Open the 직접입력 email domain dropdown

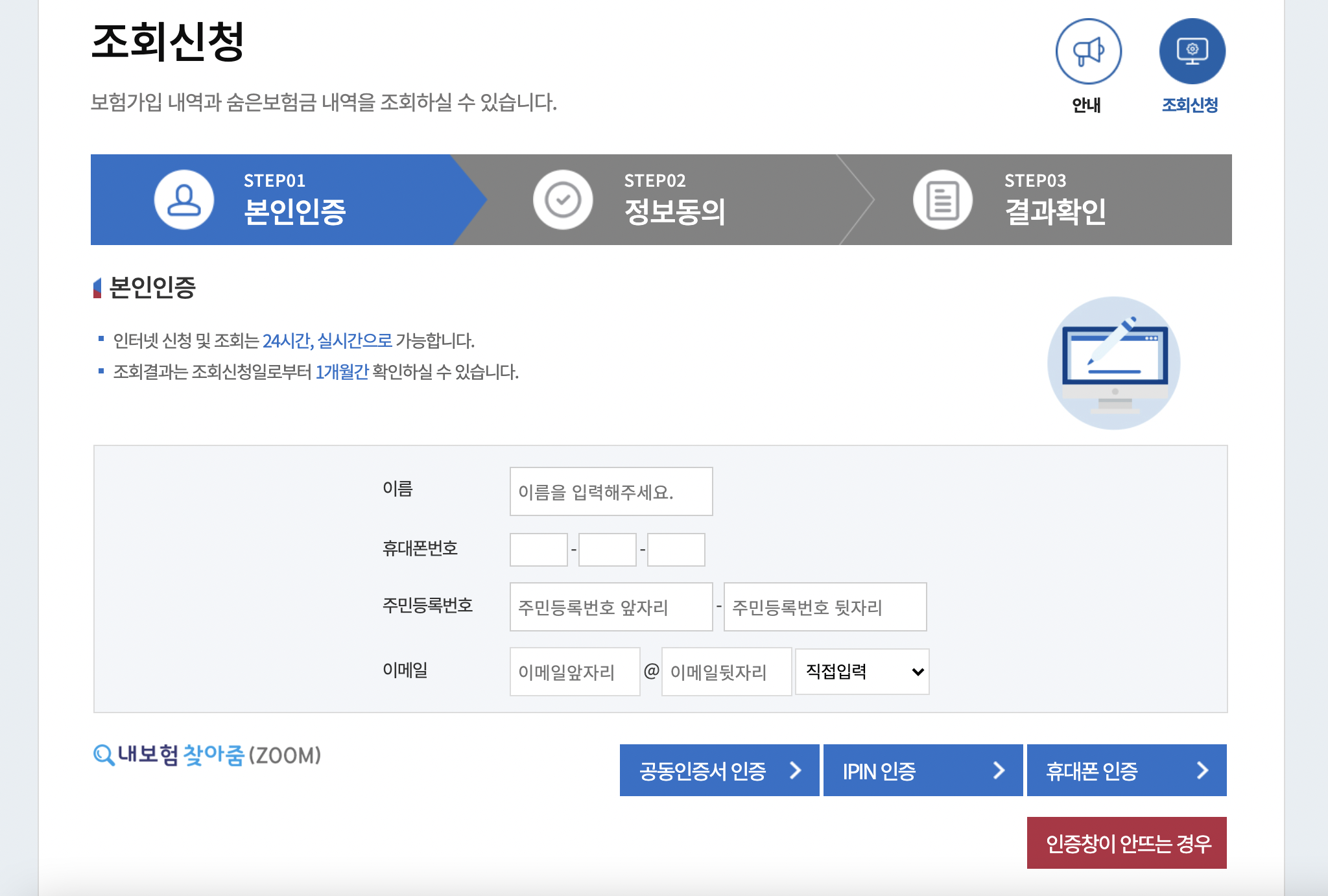coord(862,672)
